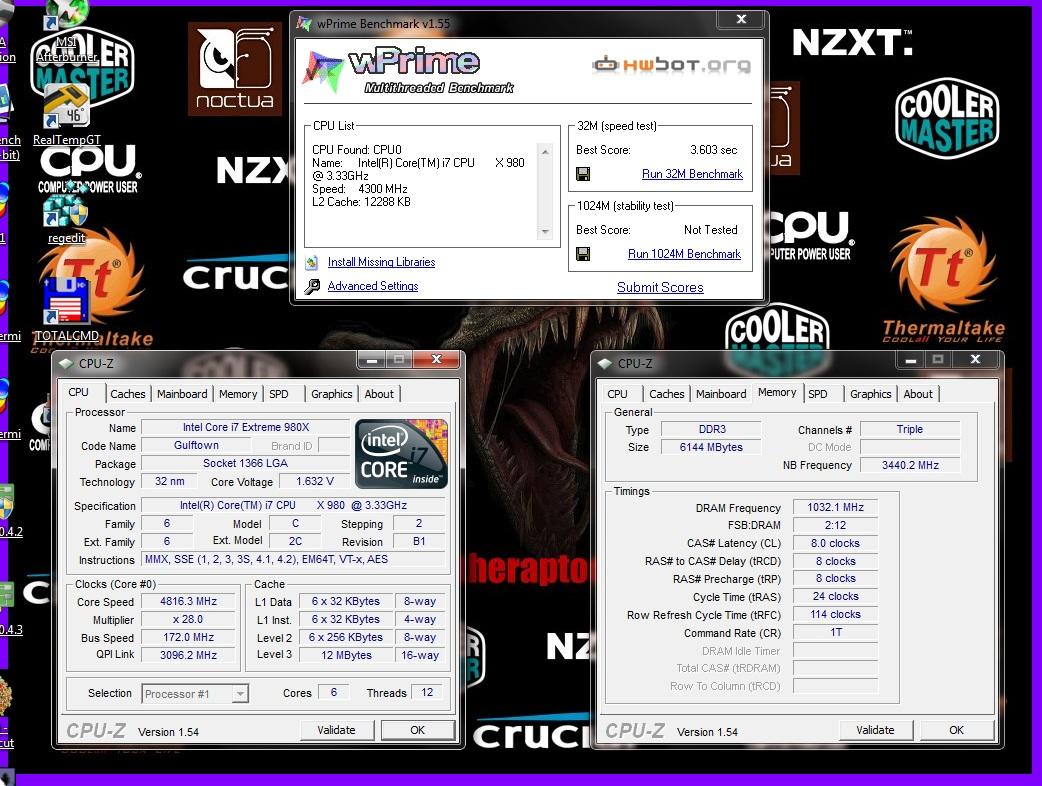The image size is (1042, 786).
Task: Click the Code Name value Gulftown
Action: [x=196, y=445]
